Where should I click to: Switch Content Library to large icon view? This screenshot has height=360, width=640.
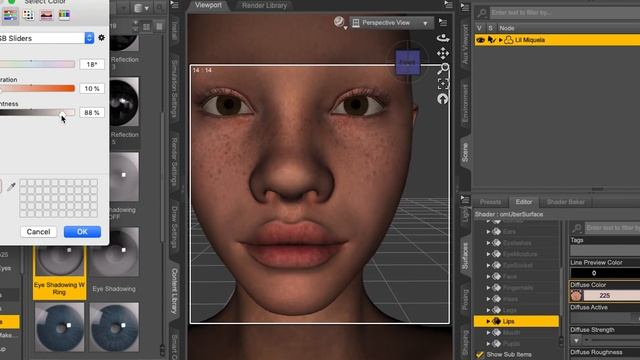[159, 27]
